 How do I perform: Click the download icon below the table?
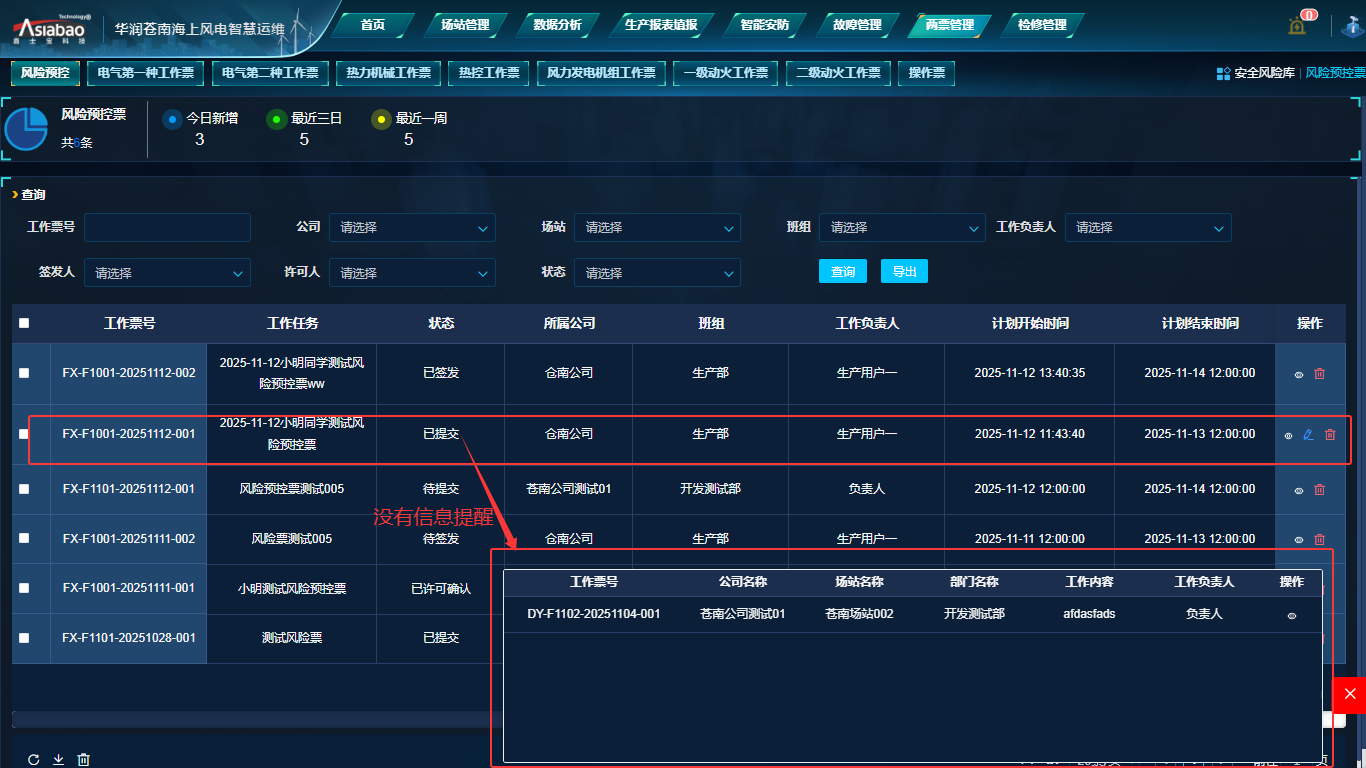pos(58,760)
